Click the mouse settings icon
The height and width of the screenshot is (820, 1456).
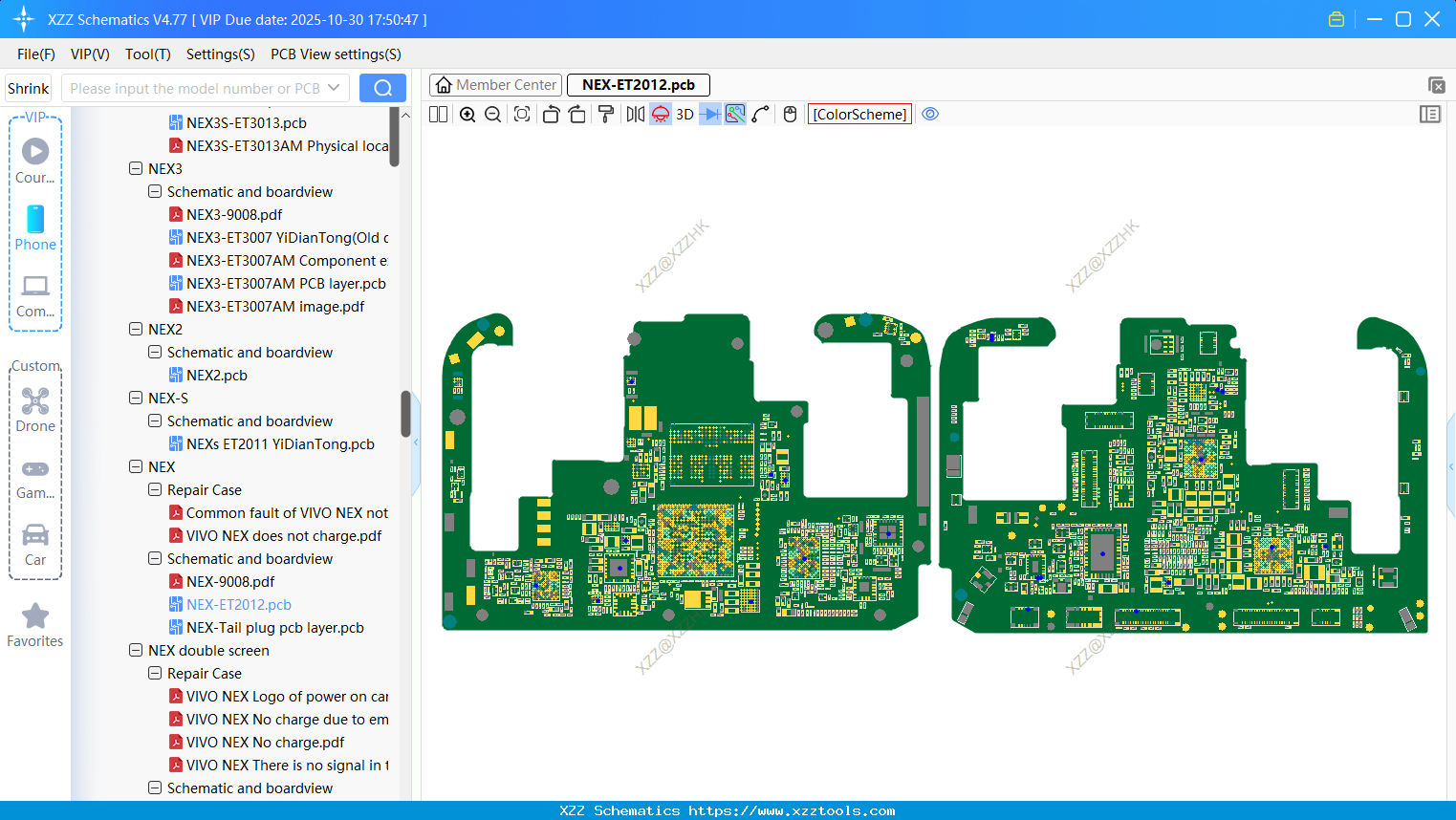790,115
